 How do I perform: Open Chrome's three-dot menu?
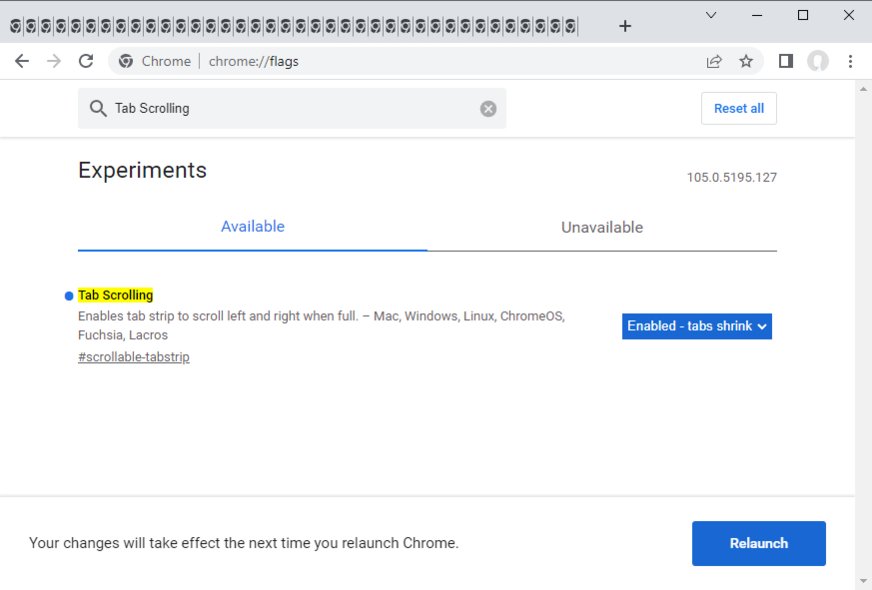pyautogui.click(x=850, y=61)
